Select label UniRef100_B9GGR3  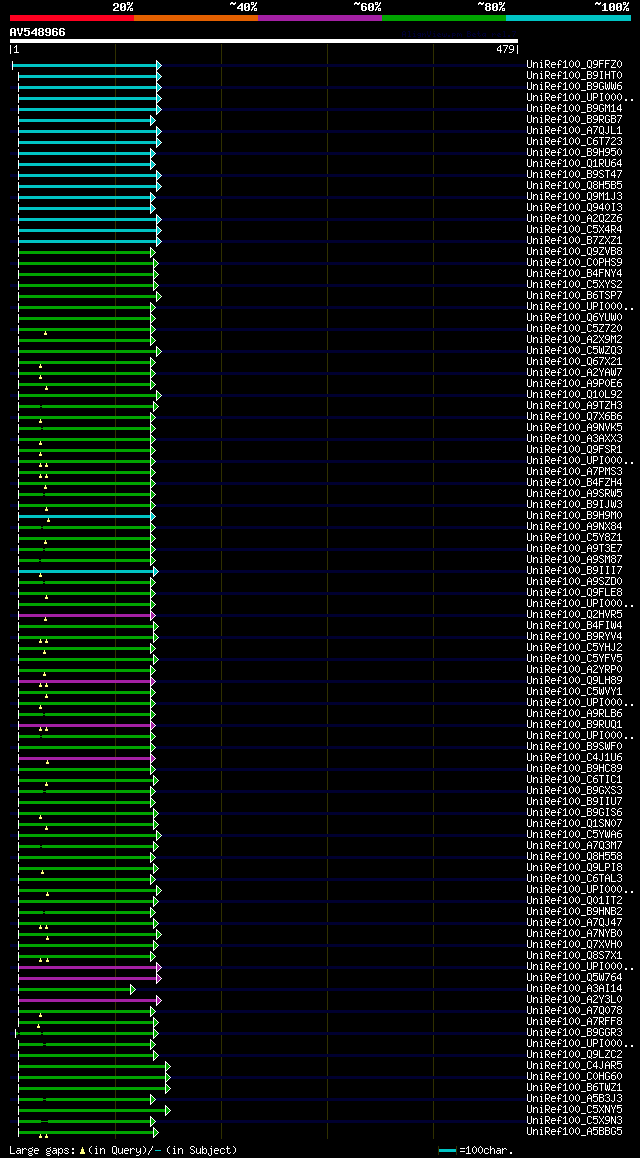pos(574,1033)
